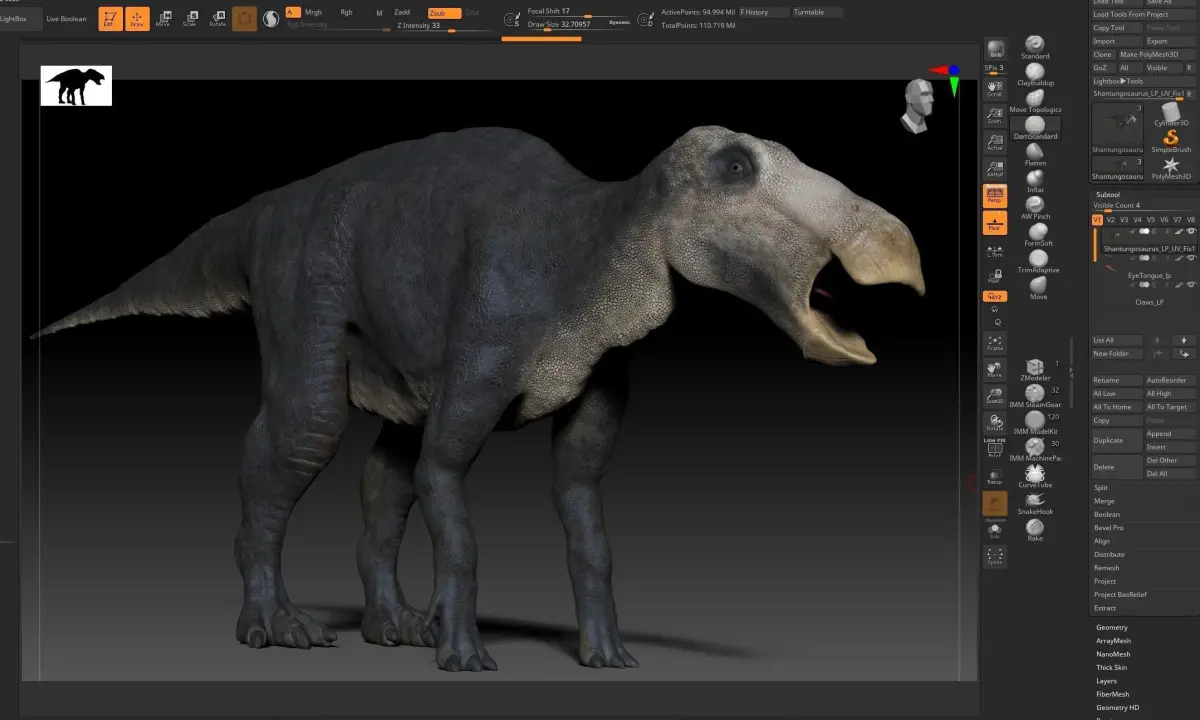
Task: Select the Inflat brush
Action: (x=1035, y=181)
